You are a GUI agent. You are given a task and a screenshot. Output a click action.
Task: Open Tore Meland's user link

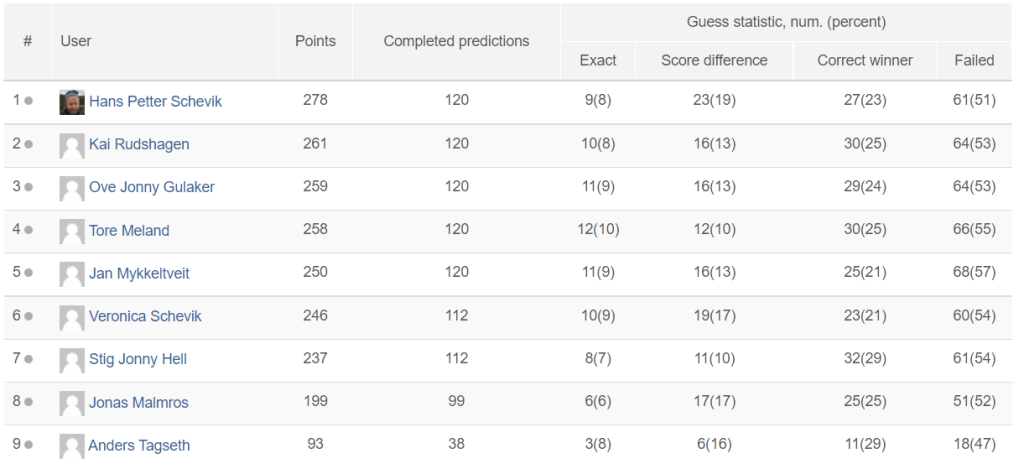pyautogui.click(x=129, y=231)
